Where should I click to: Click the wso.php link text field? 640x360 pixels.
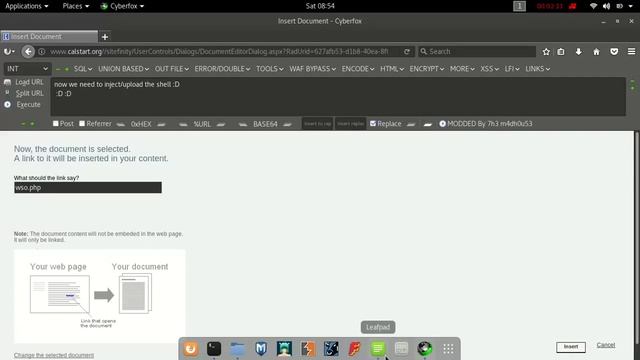[88, 188]
